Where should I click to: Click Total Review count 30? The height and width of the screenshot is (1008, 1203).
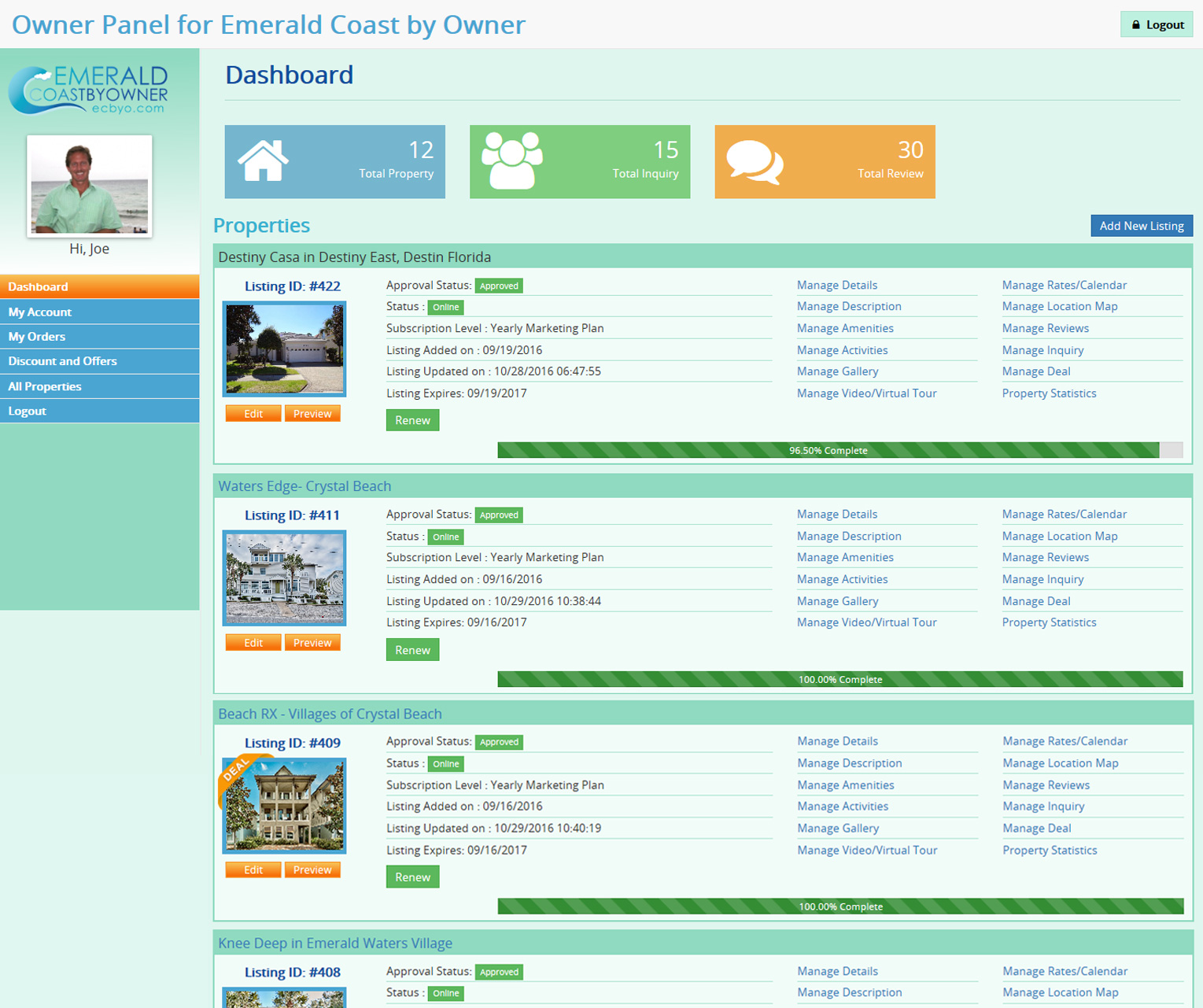pos(910,150)
